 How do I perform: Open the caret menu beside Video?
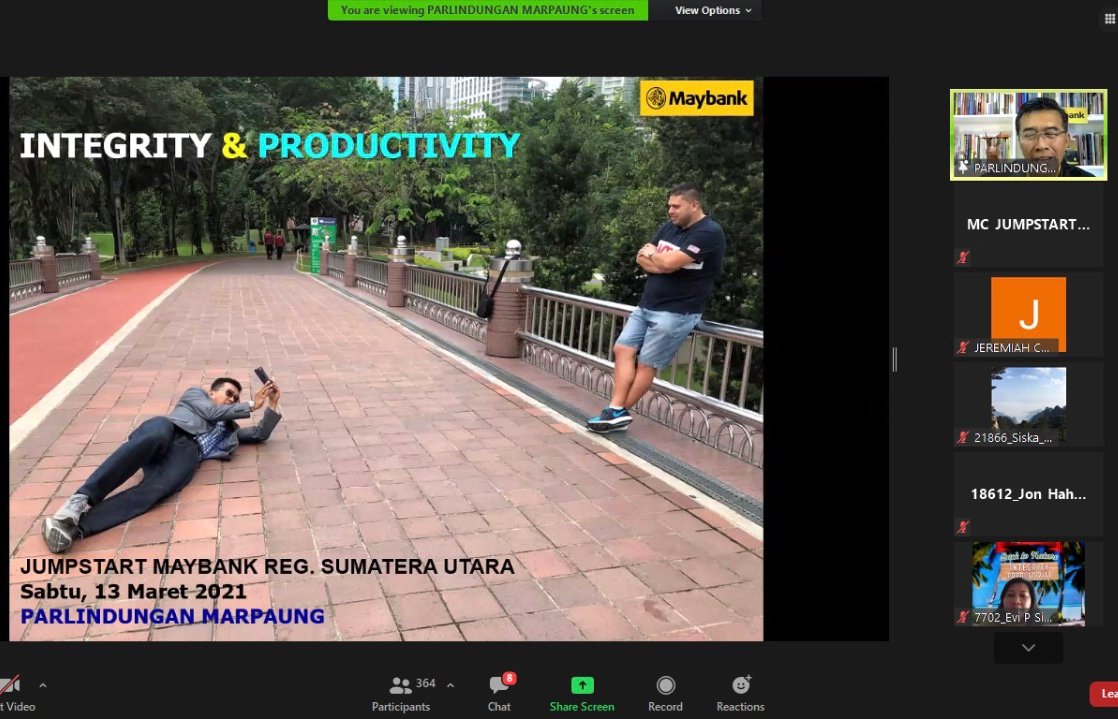click(x=42, y=685)
